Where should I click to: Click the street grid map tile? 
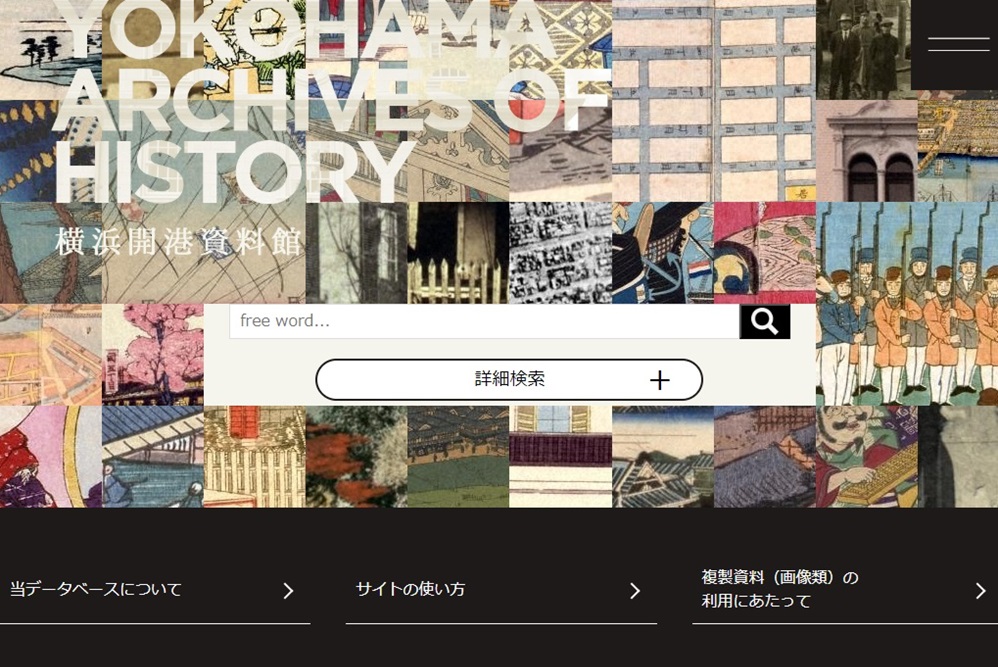coord(713,101)
